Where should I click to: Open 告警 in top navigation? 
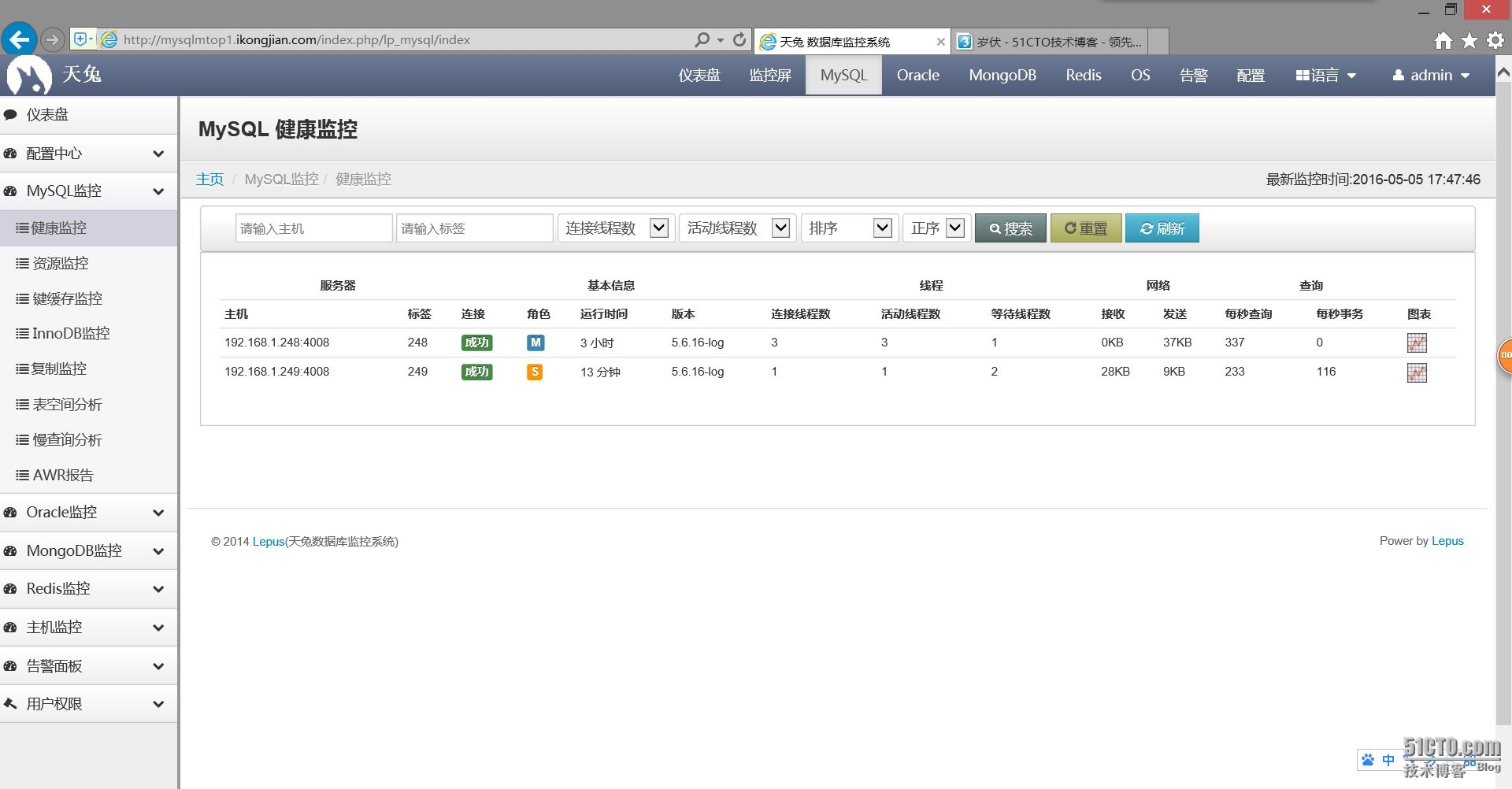1194,76
